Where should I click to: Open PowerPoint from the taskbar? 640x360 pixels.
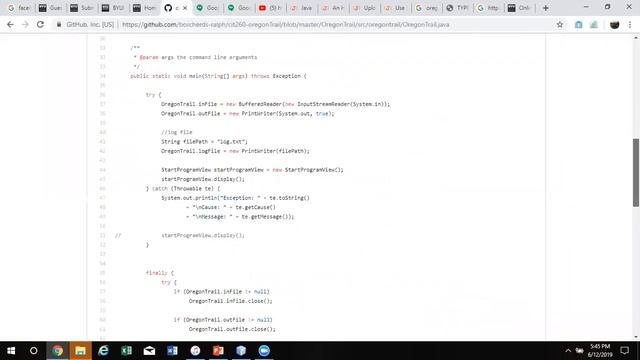(x=218, y=351)
